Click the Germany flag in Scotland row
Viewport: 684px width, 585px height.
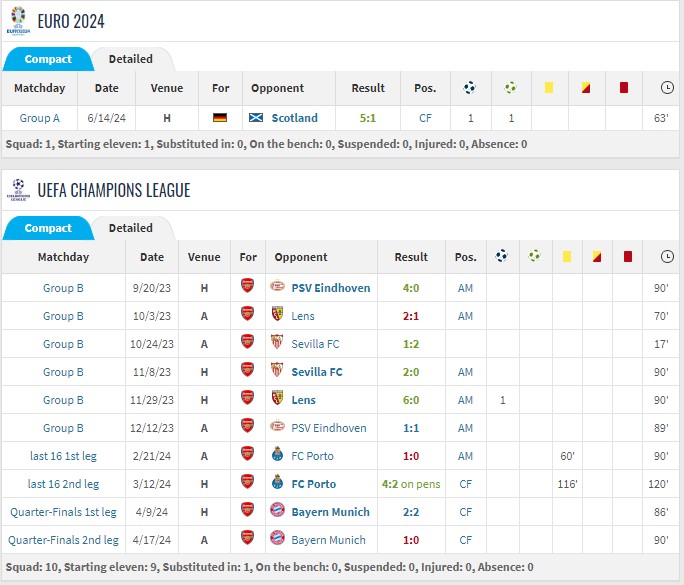point(220,118)
